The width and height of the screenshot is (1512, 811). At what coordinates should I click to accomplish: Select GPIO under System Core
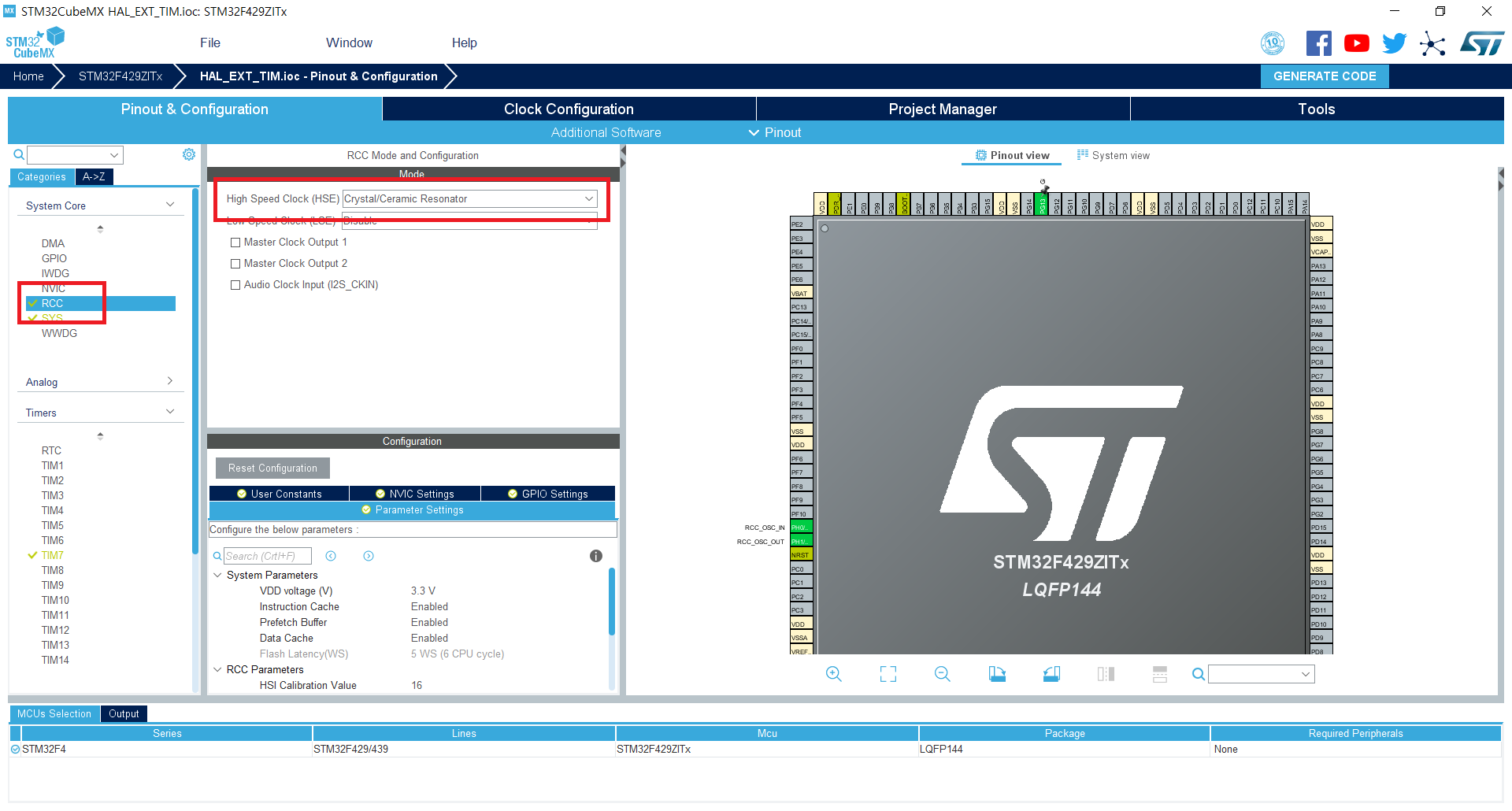pos(54,258)
